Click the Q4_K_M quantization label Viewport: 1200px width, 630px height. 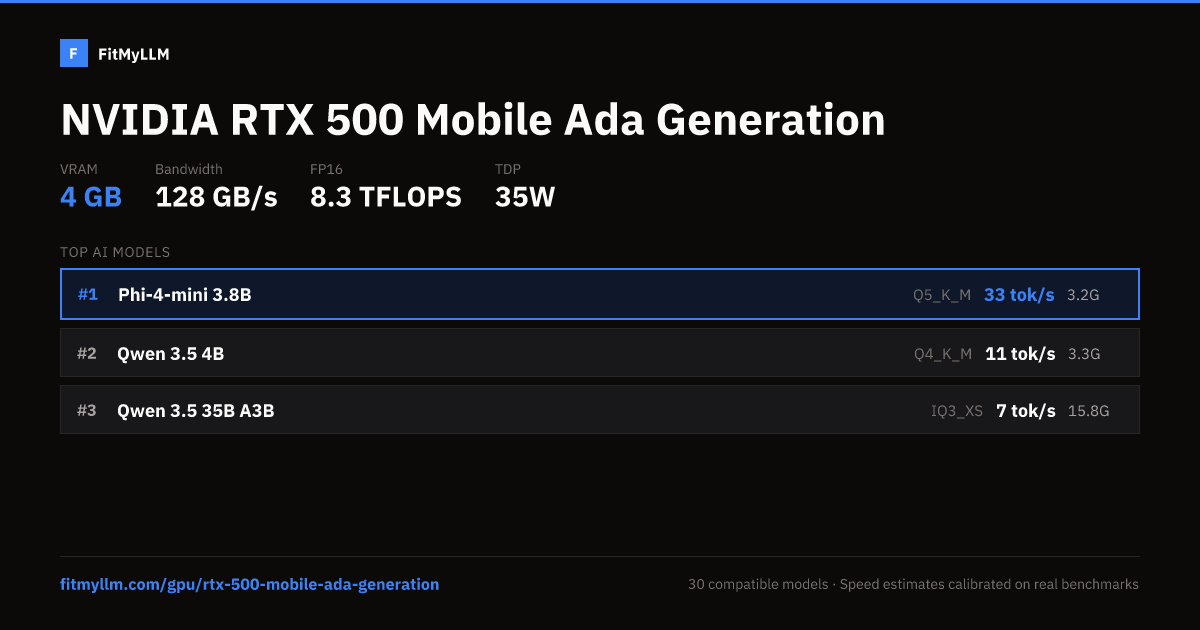coord(943,354)
